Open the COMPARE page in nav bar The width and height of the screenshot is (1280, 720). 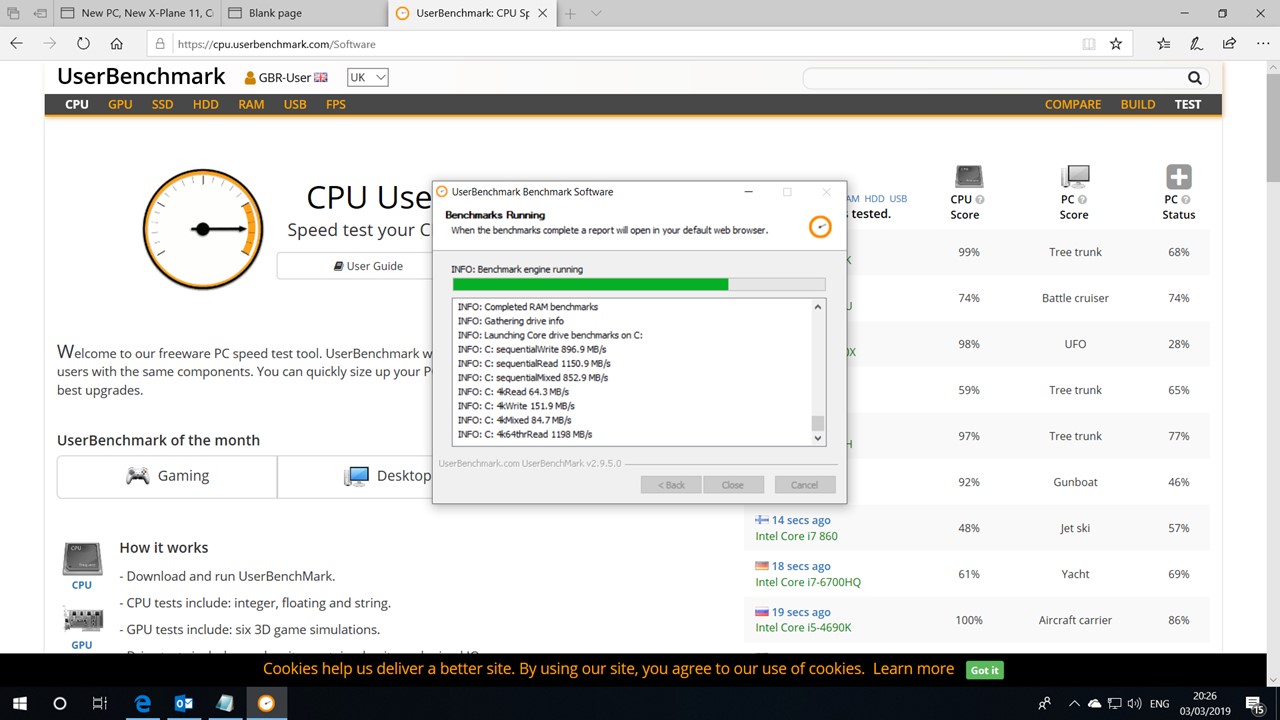coord(1073,104)
